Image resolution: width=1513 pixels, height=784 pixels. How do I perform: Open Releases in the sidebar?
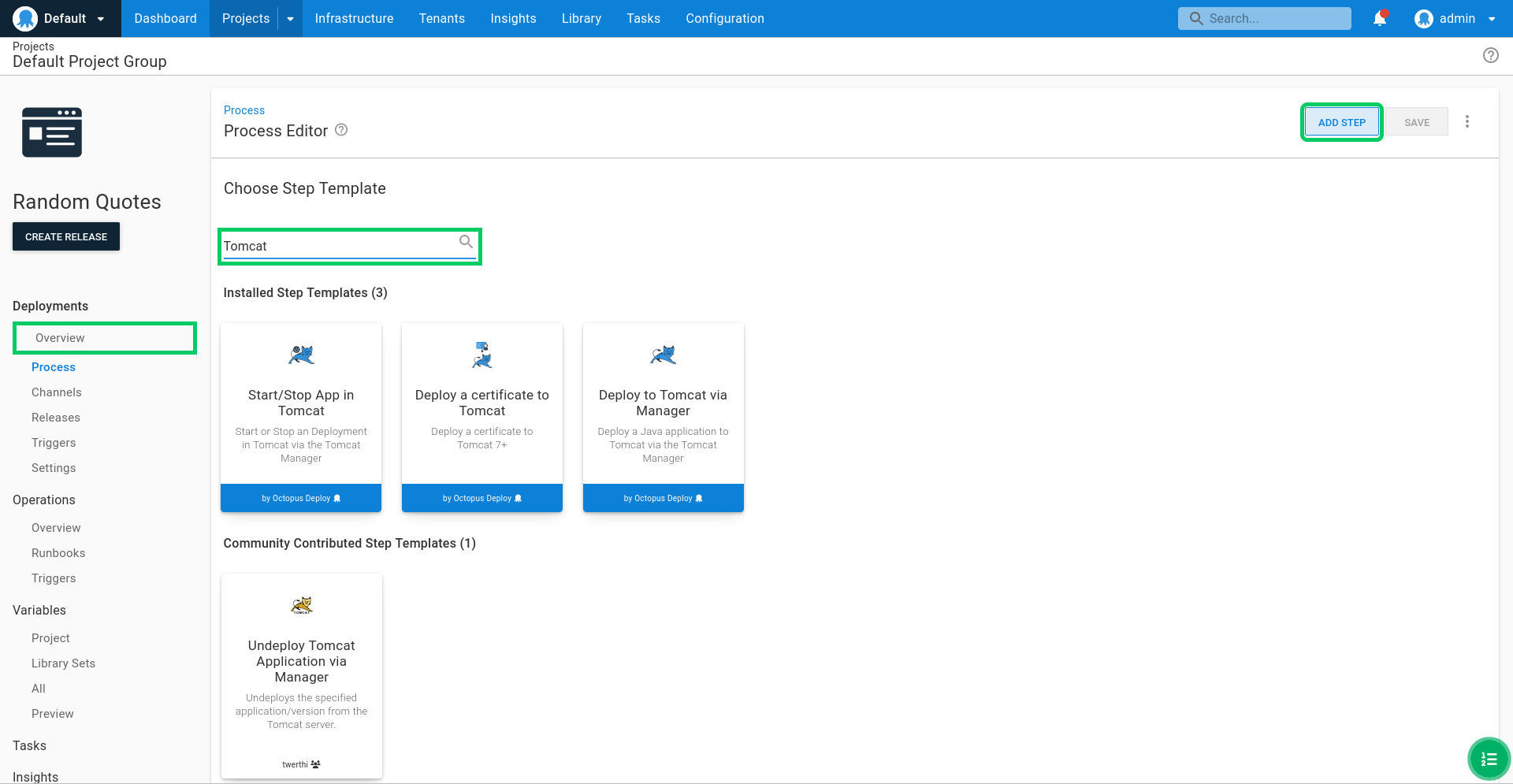click(56, 418)
